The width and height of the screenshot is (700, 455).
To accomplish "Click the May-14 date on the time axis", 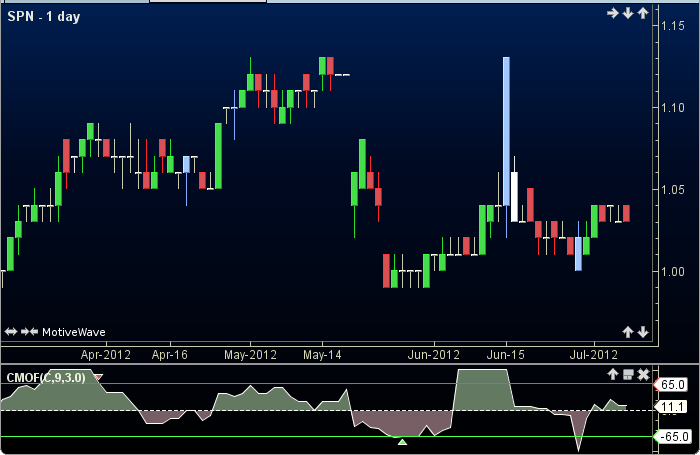I will [322, 355].
